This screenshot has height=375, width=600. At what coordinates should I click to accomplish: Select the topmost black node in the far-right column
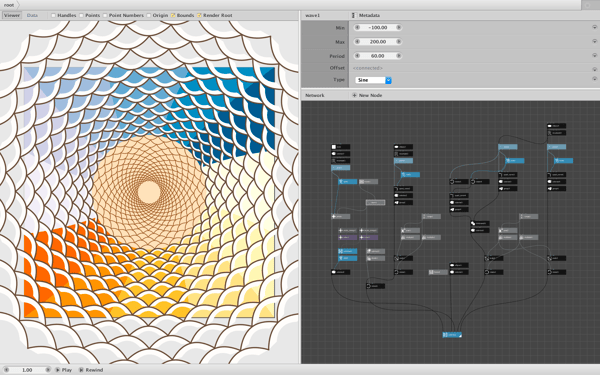point(556,126)
